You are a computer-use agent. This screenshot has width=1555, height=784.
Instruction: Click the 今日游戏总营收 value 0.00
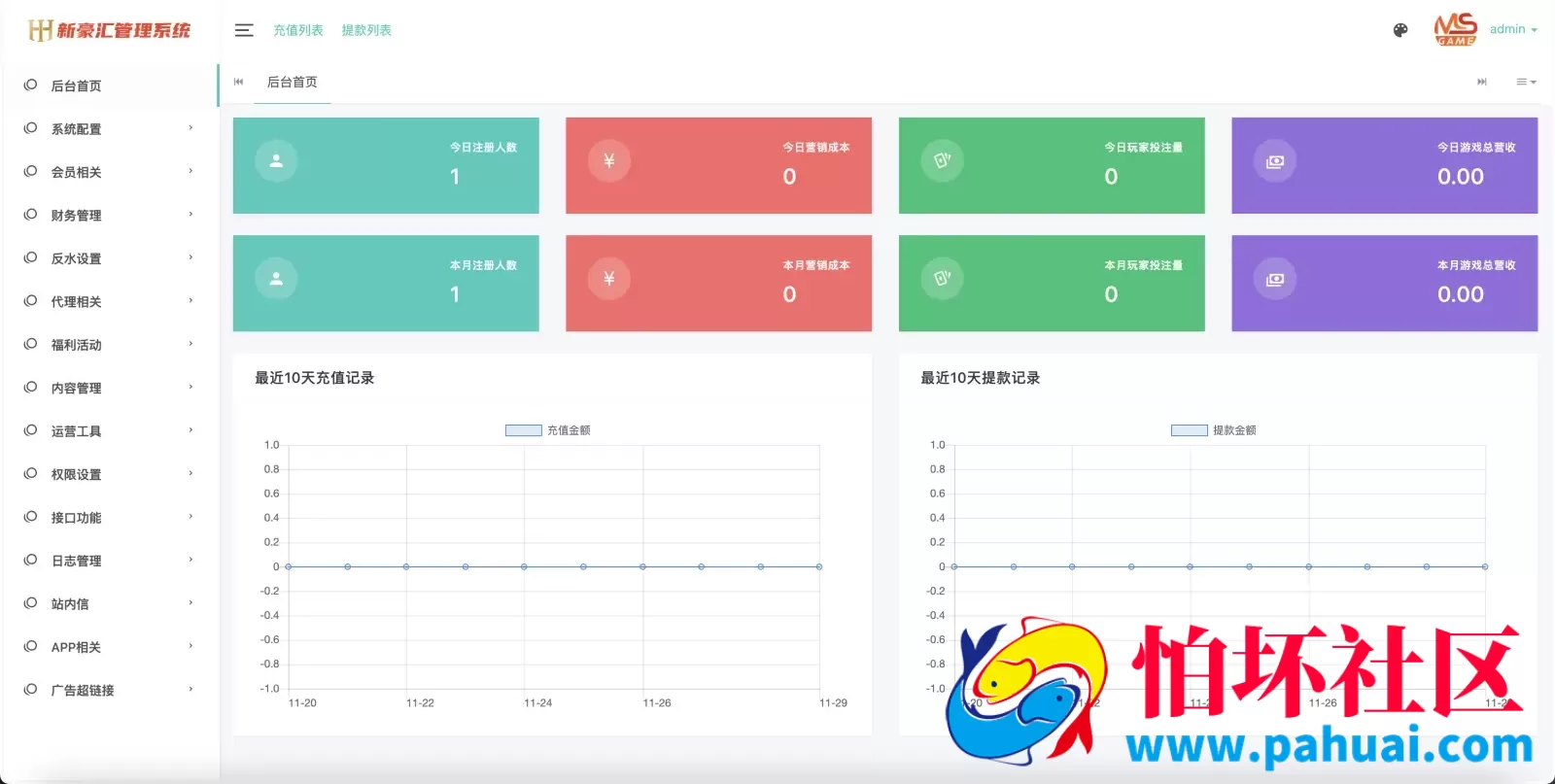[1461, 177]
